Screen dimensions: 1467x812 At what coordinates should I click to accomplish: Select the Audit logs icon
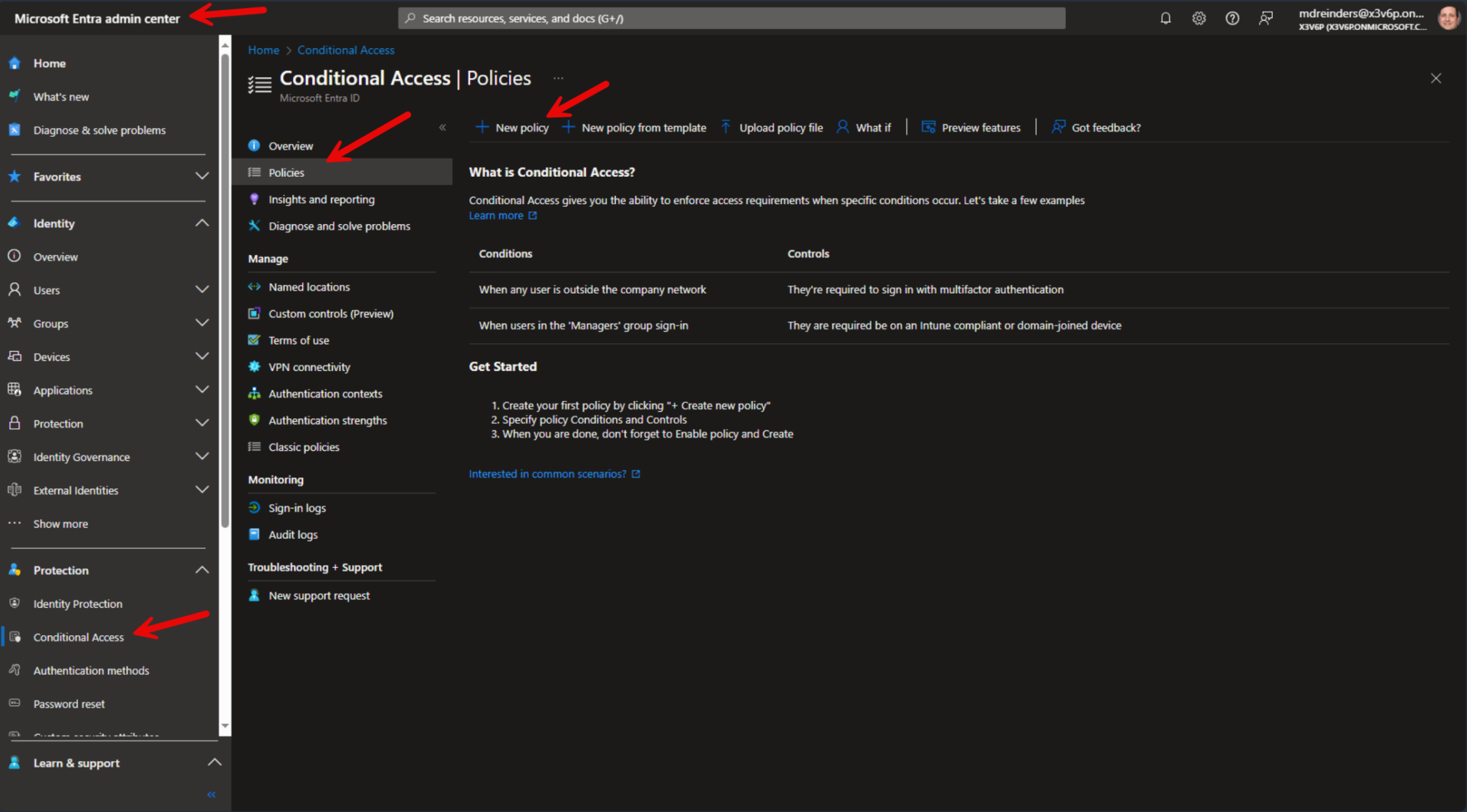pyautogui.click(x=255, y=534)
